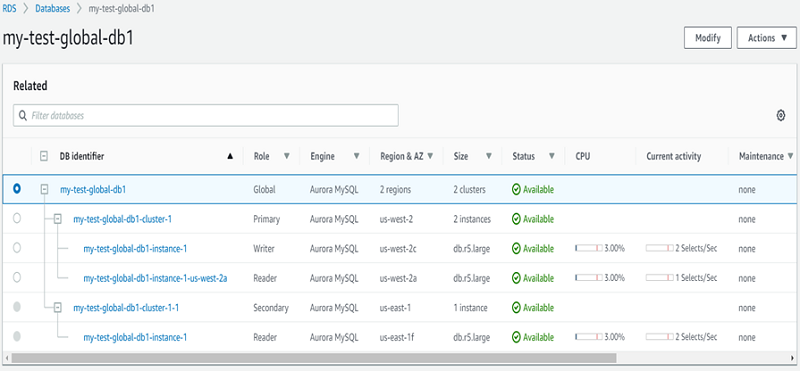Select the my-test-global-db1-cluster-1 radio button
This screenshot has height=371, width=800.
(x=17, y=218)
